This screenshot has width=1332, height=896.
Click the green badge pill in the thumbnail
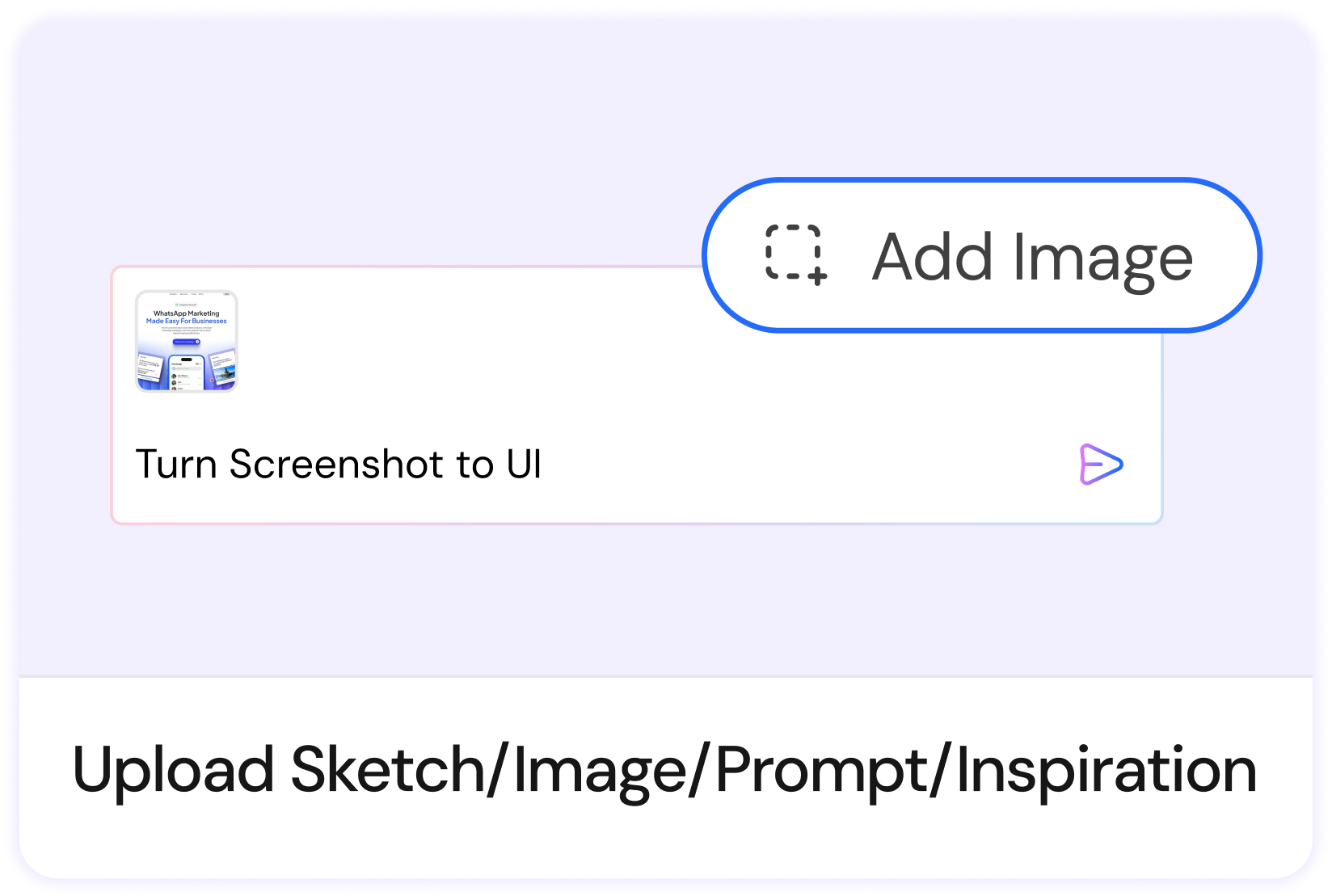[x=186, y=305]
